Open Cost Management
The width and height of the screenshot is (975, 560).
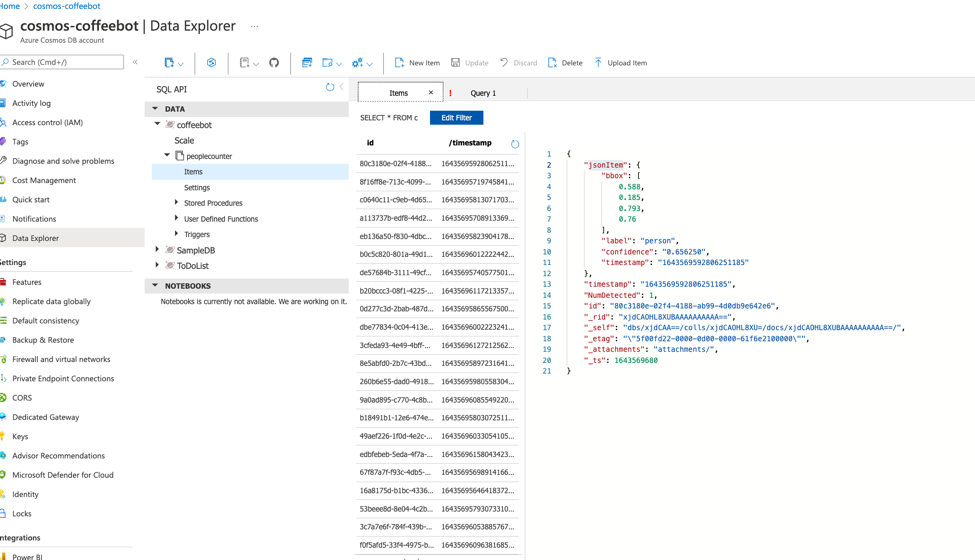[x=44, y=180]
